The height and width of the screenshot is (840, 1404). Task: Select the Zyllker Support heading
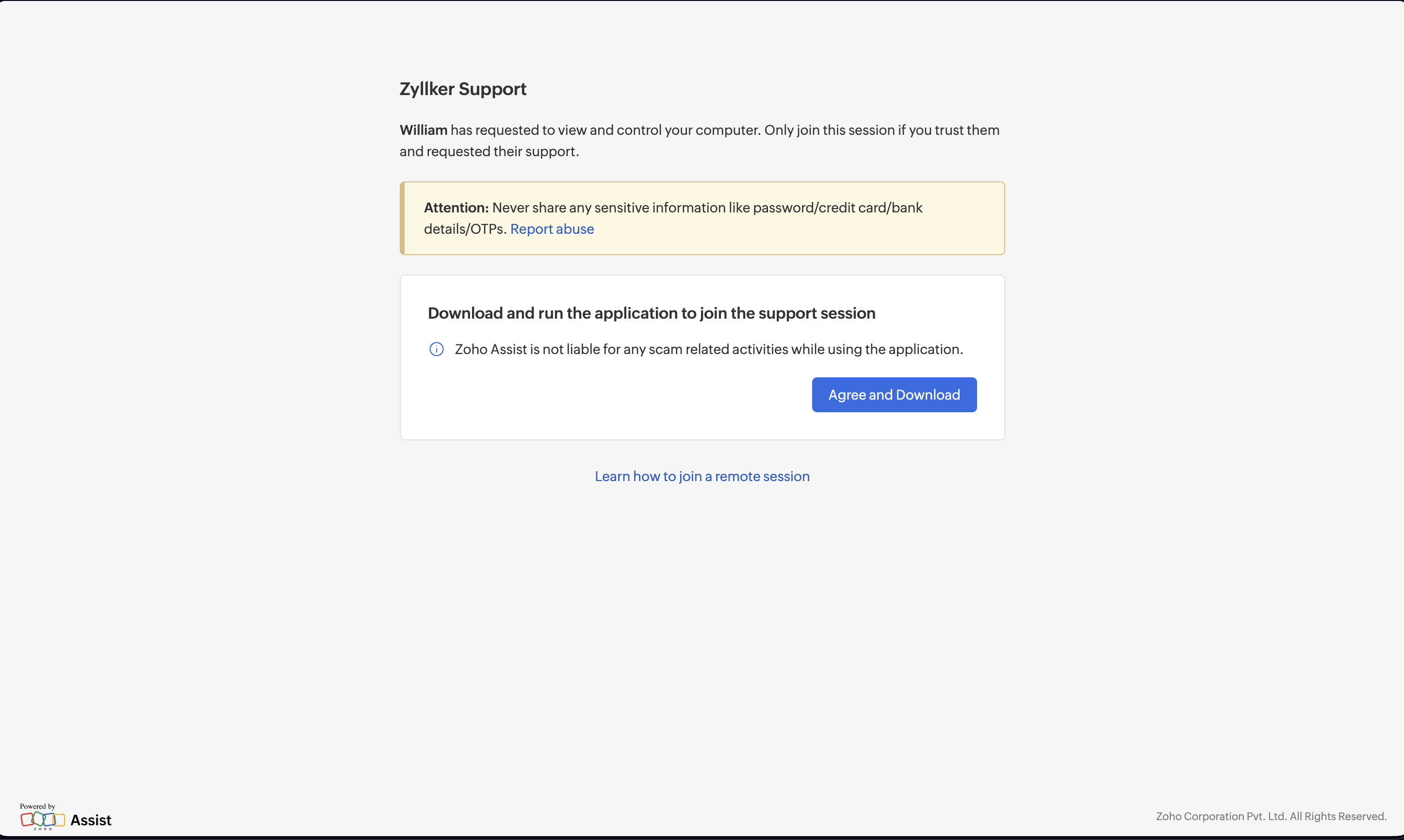tap(462, 89)
